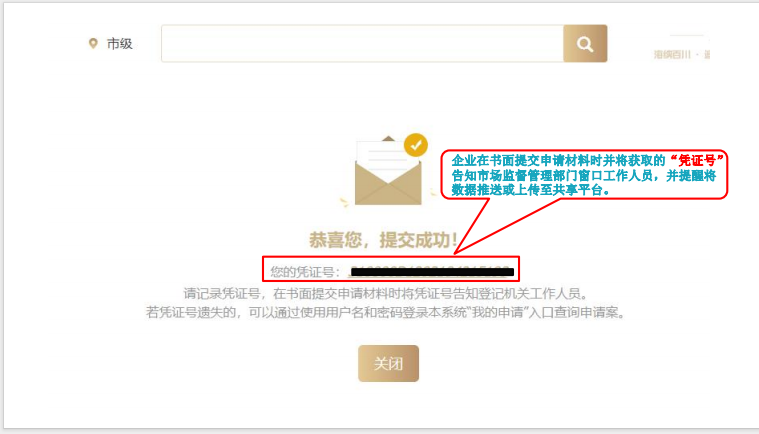759x434 pixels.
Task: Click the magnifier search icon button
Action: click(x=585, y=44)
